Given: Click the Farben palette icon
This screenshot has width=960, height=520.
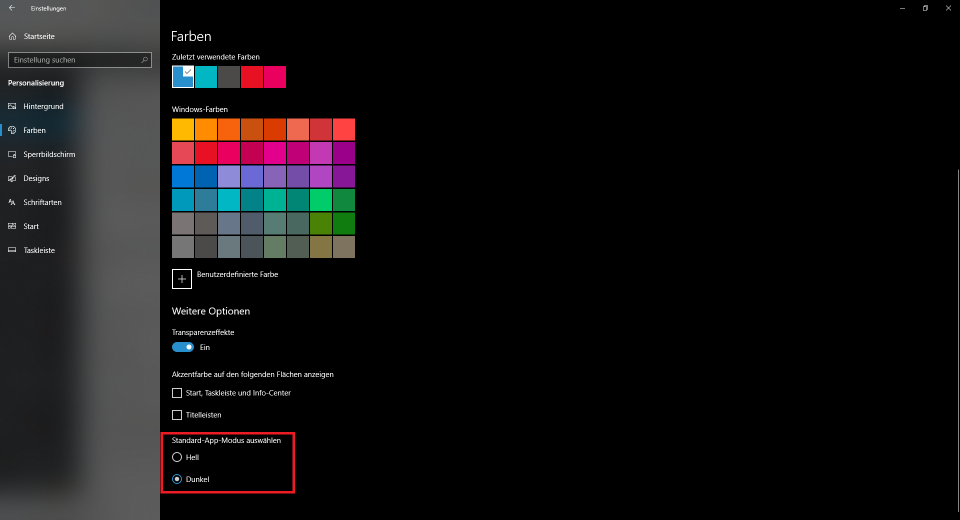Looking at the screenshot, I should [12, 130].
